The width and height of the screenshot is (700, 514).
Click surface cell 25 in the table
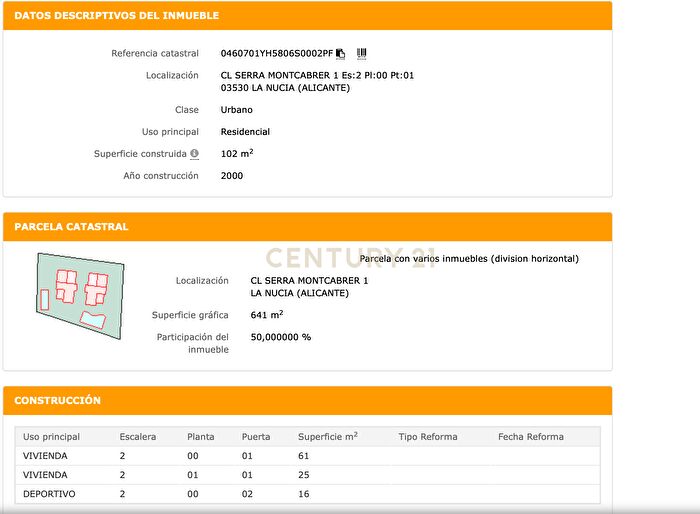pyautogui.click(x=304, y=475)
